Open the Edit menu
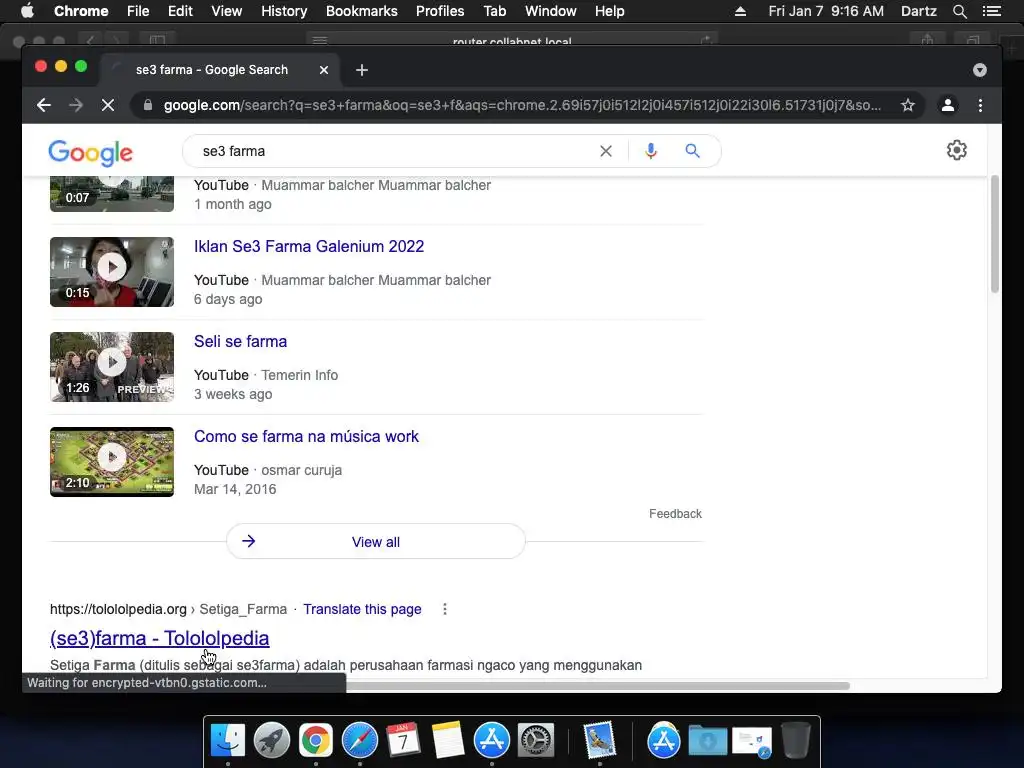This screenshot has height=768, width=1024. coord(180,11)
